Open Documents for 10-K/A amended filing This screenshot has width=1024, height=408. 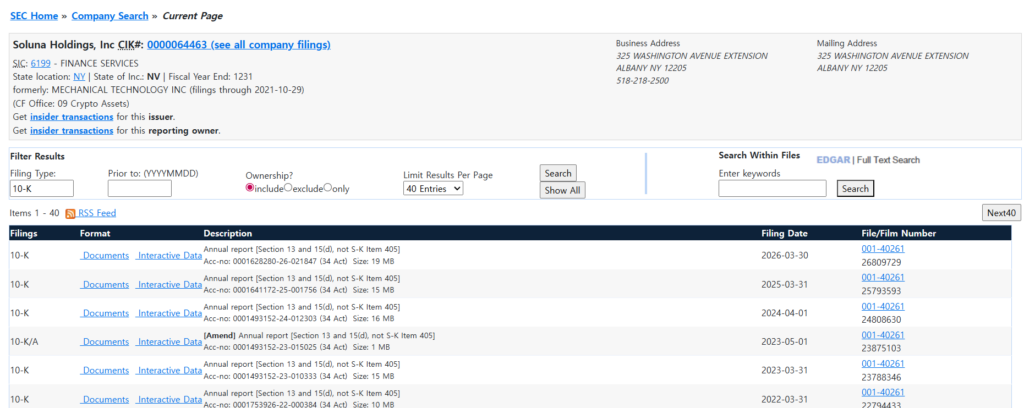pos(104,342)
